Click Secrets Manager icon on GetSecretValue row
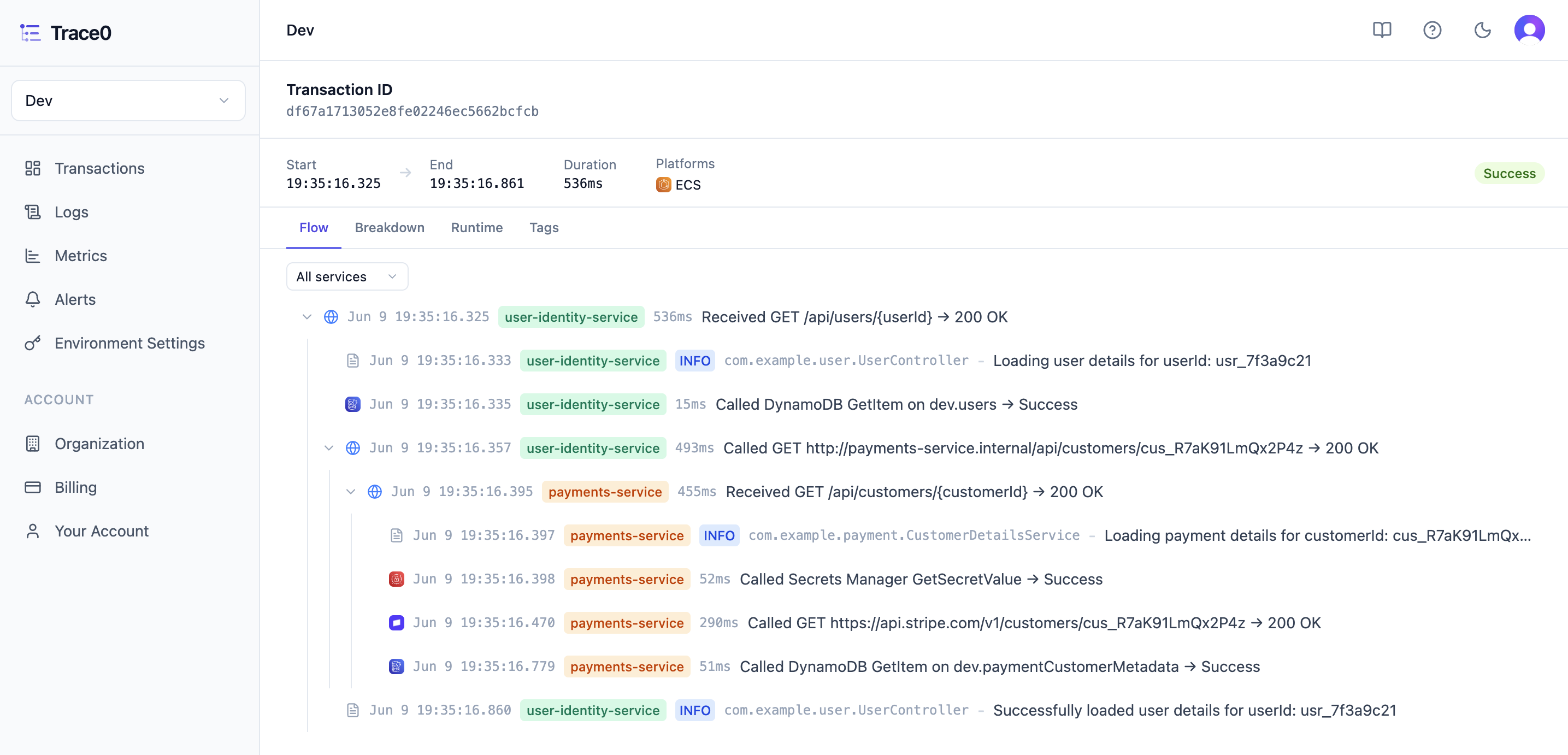The image size is (1568, 755). point(397,579)
